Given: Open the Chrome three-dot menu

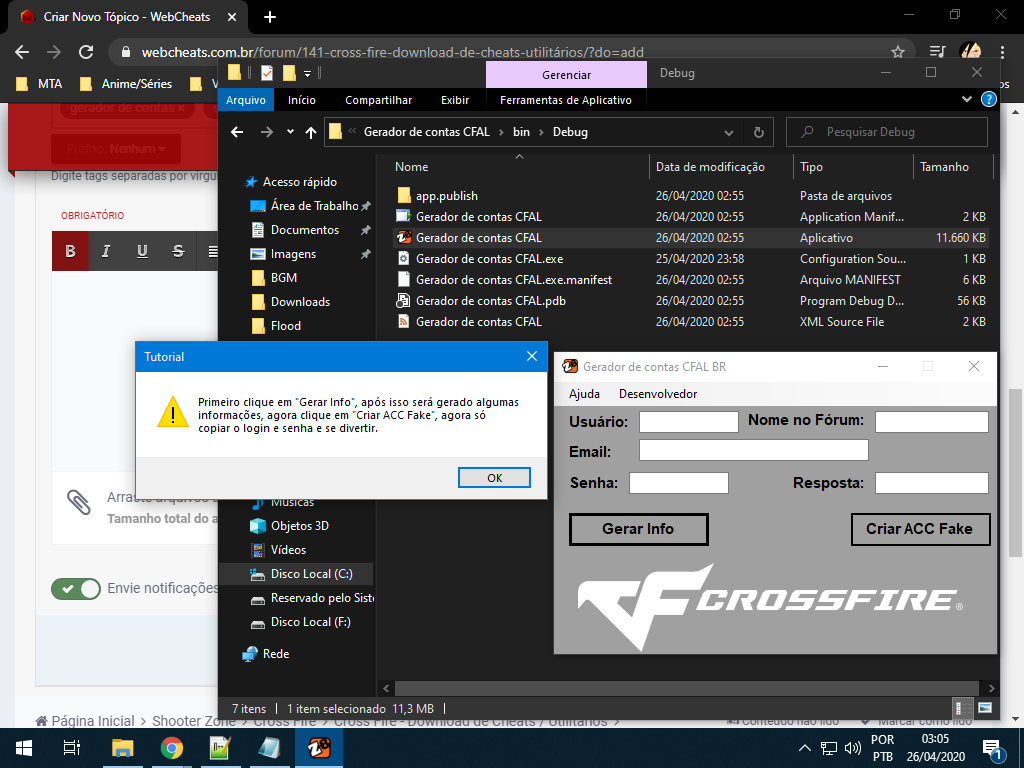Looking at the screenshot, I should point(1002,52).
